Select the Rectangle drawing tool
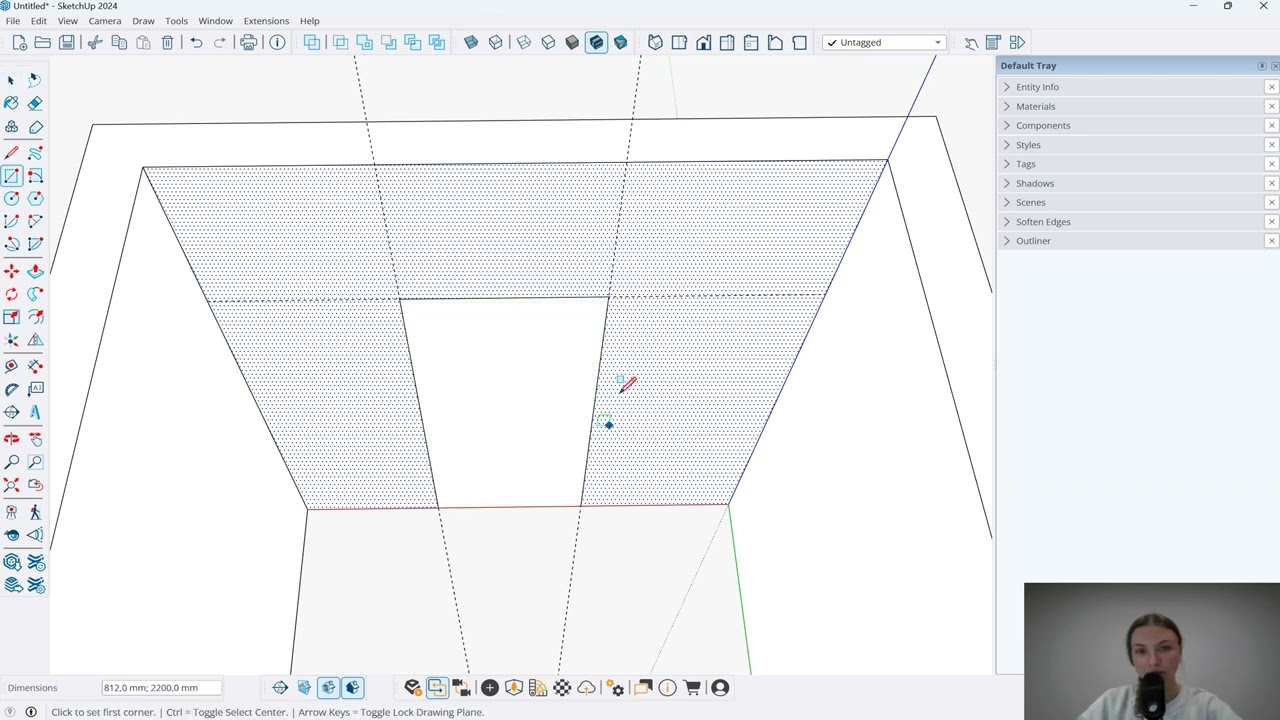The height and width of the screenshot is (720, 1280). [11, 175]
